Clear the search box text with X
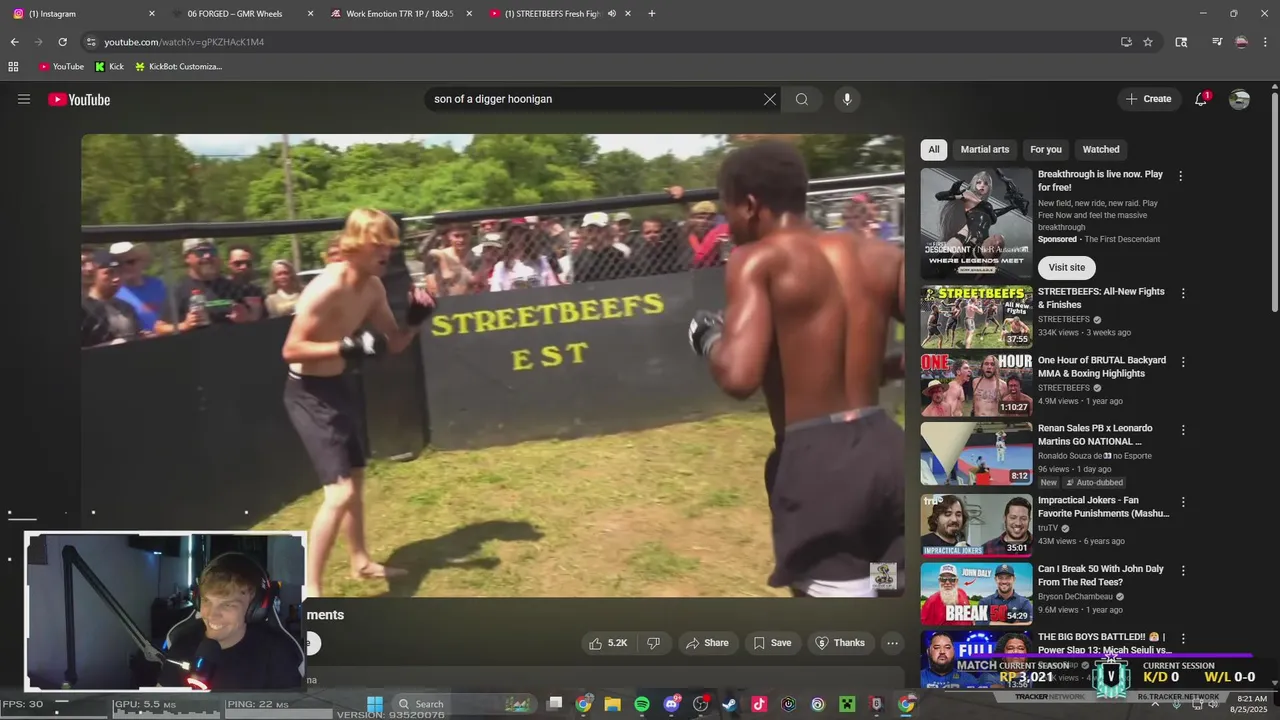 (x=770, y=99)
